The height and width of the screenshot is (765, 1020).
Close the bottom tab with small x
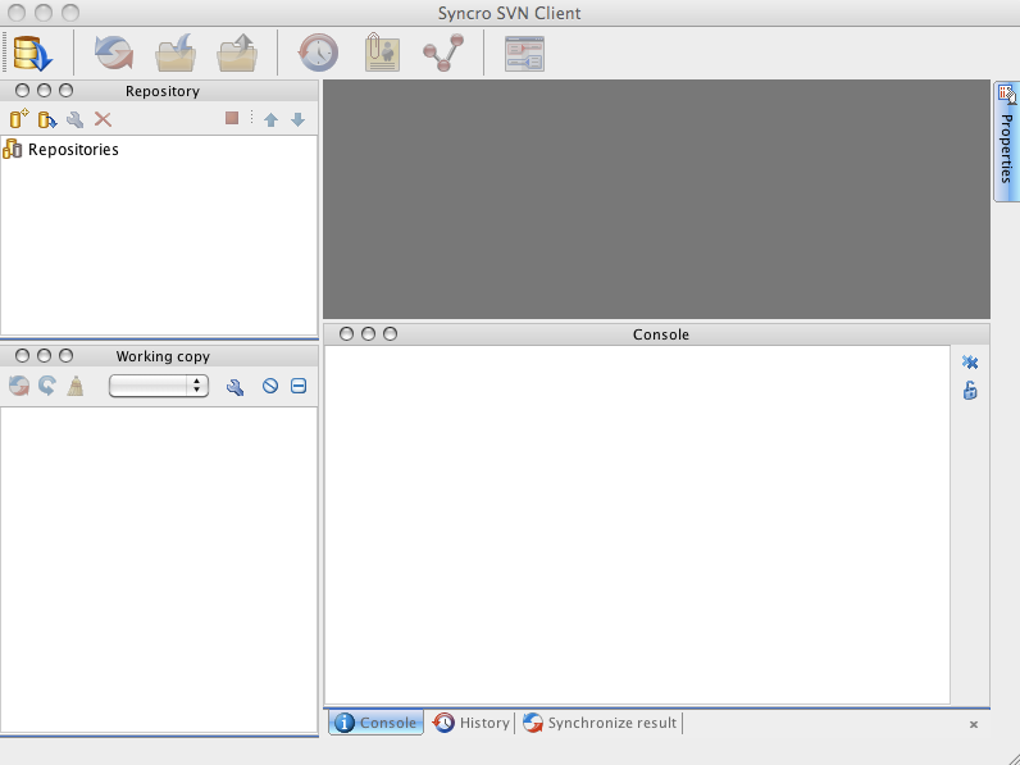coord(974,724)
